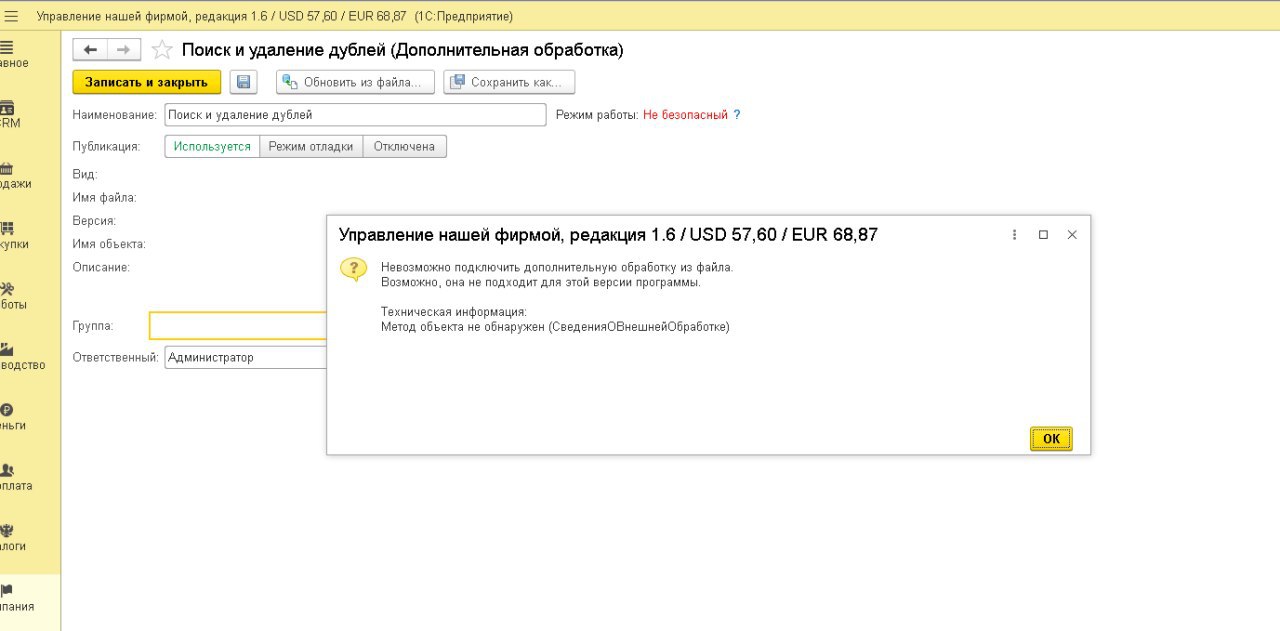Image resolution: width=1280 pixels, height=631 pixels.
Task: Open the blue question mark help link
Action: (737, 115)
